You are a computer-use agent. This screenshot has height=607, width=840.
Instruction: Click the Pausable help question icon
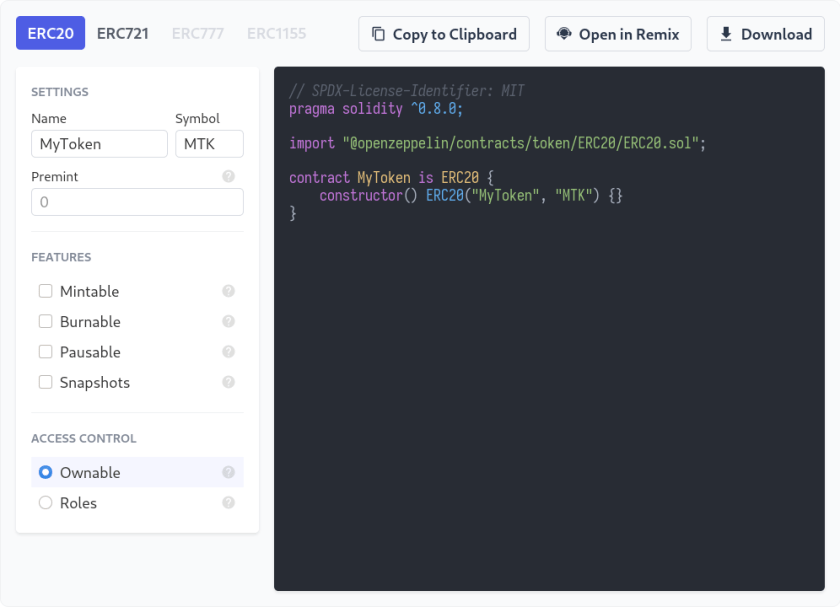[229, 351]
